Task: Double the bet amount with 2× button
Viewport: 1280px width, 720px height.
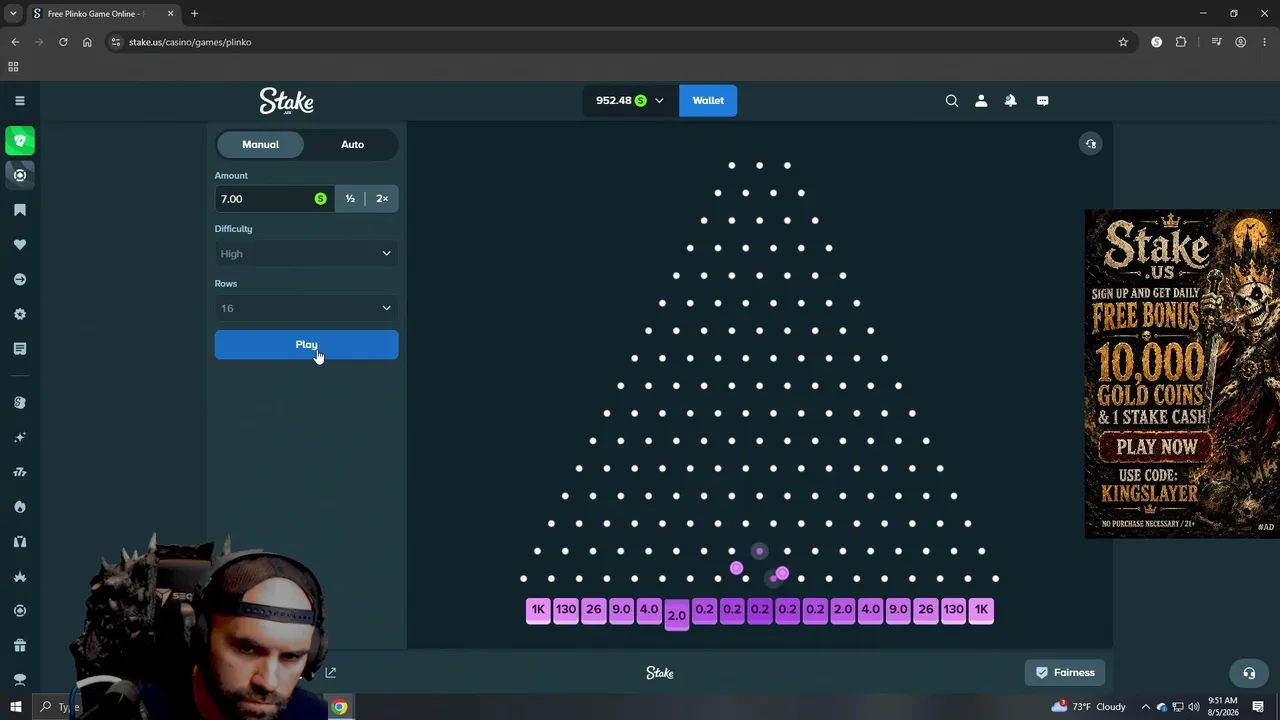Action: [382, 199]
